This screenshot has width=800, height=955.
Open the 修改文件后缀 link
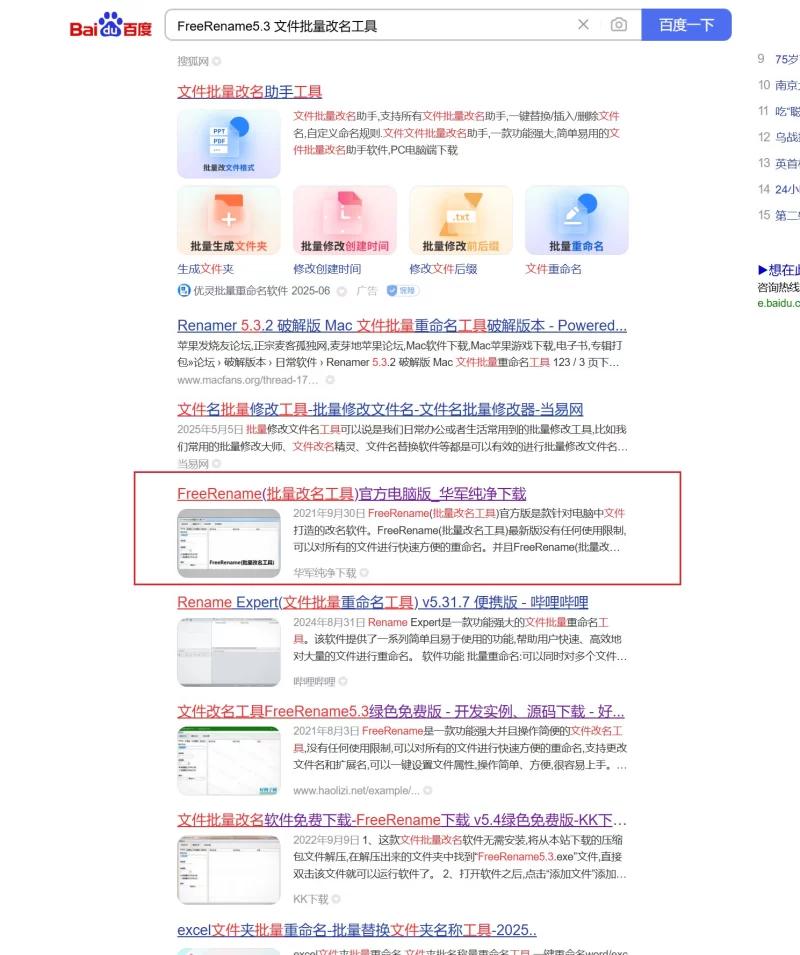pyautogui.click(x=443, y=269)
